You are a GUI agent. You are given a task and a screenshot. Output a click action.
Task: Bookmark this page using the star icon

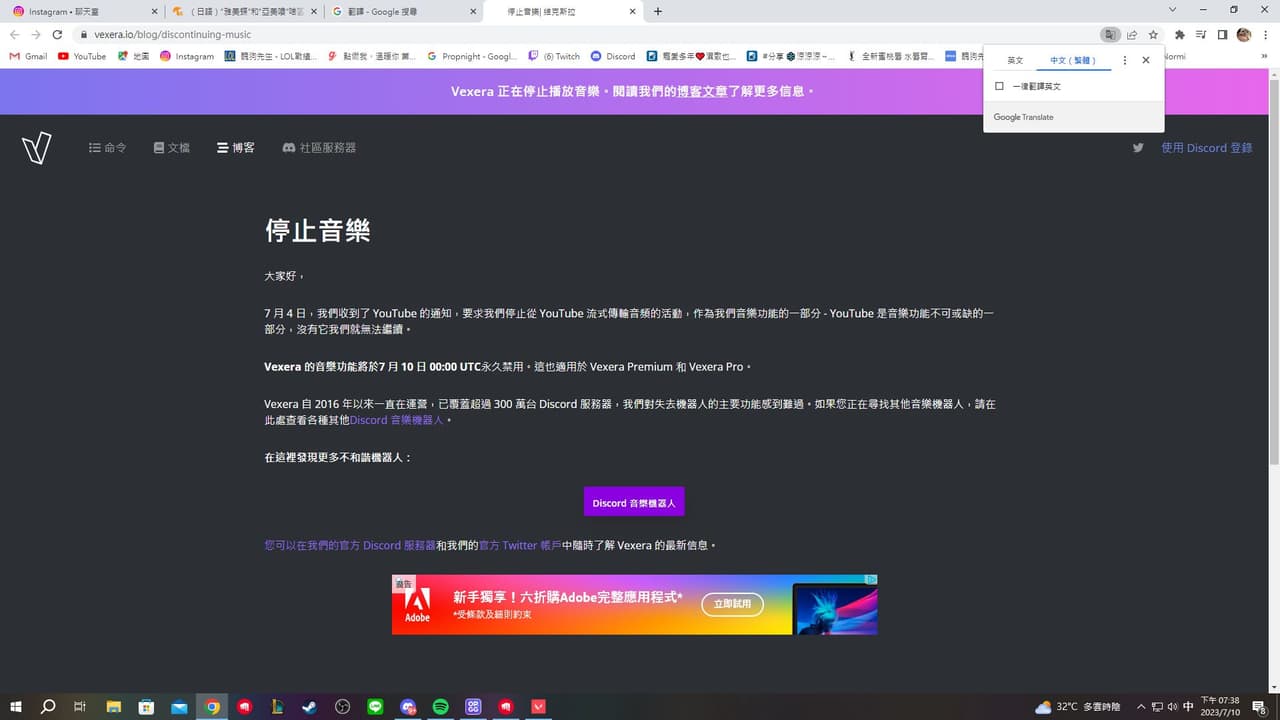[x=1154, y=33]
